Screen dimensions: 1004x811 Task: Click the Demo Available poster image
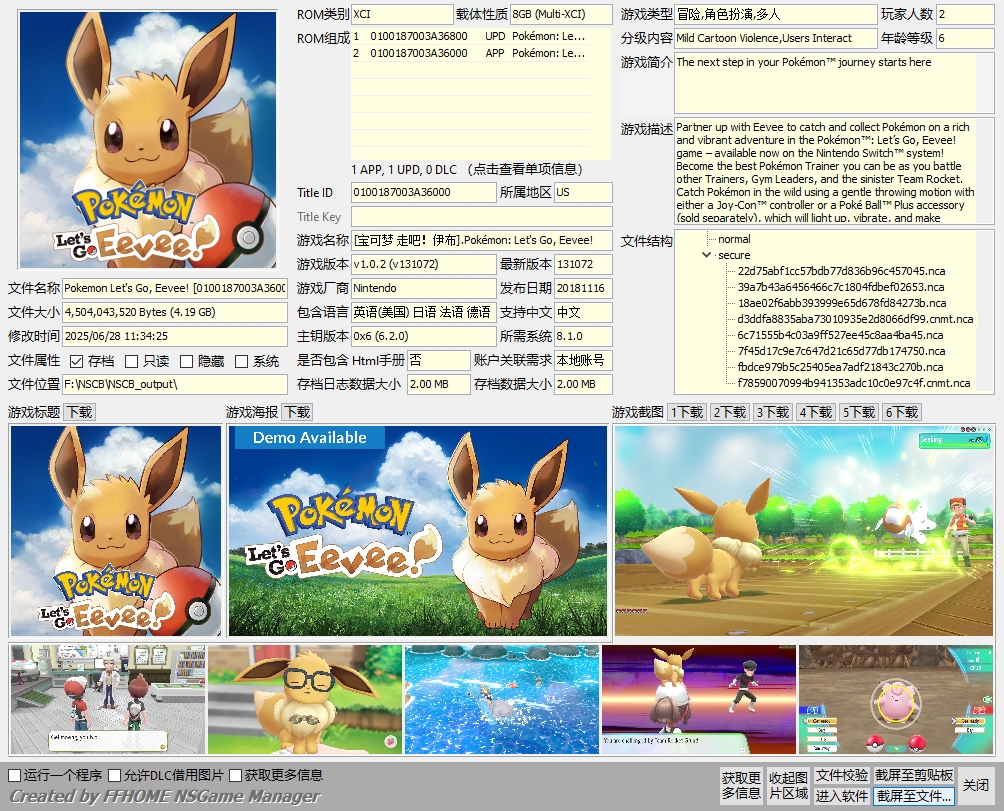point(417,531)
